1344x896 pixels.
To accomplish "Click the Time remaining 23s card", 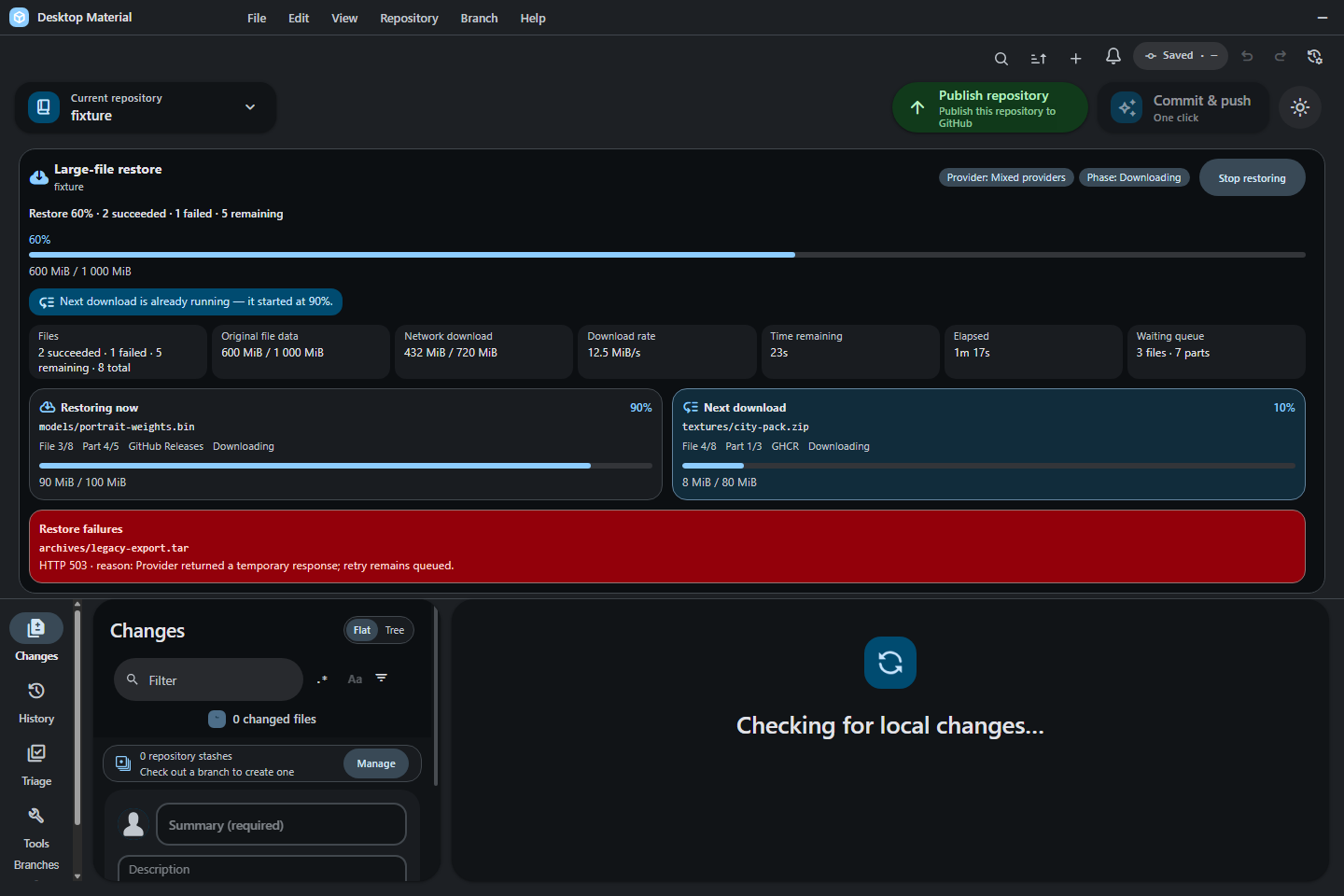I will (850, 352).
